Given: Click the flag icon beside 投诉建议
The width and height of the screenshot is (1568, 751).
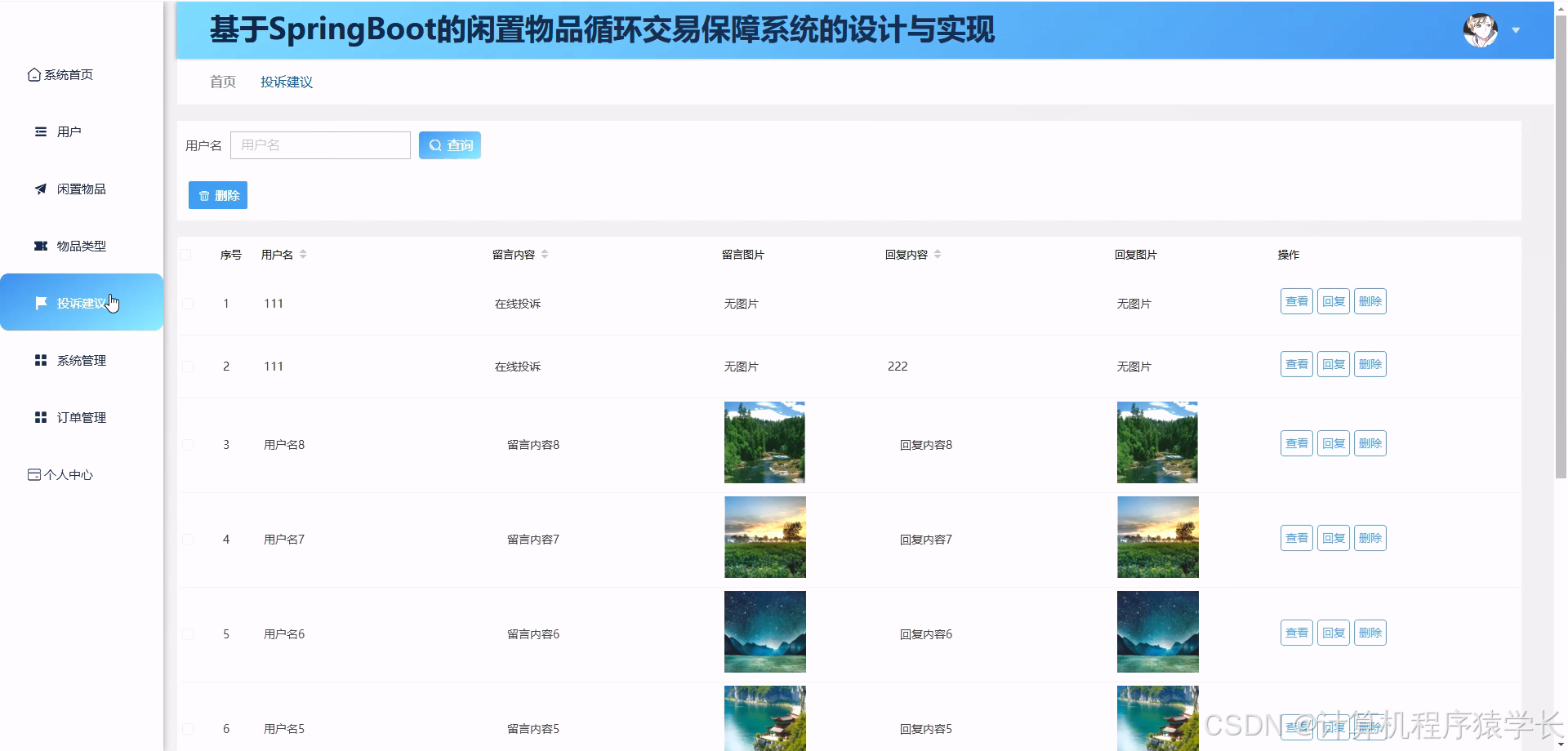Looking at the screenshot, I should (41, 303).
